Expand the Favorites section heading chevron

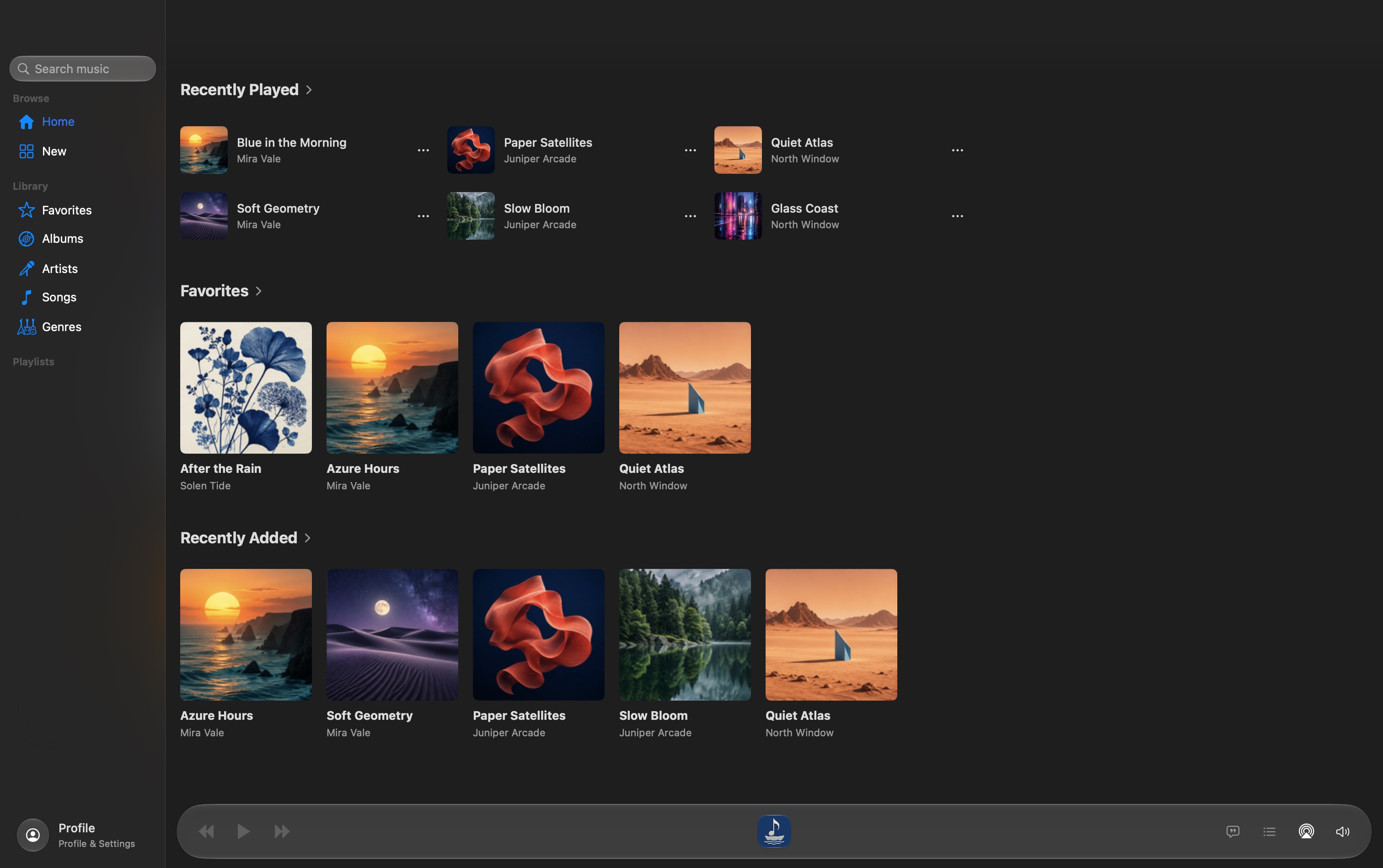coord(258,291)
